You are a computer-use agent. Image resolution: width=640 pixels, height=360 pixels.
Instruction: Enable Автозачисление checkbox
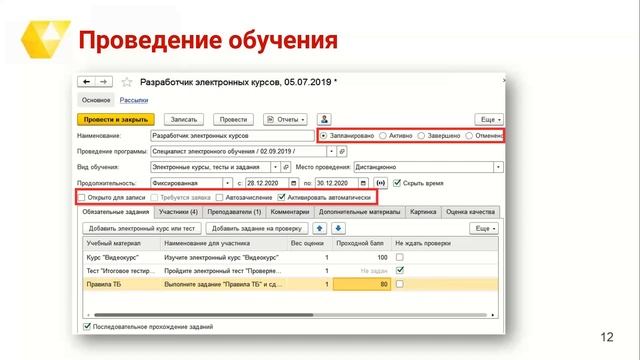pyautogui.click(x=219, y=198)
